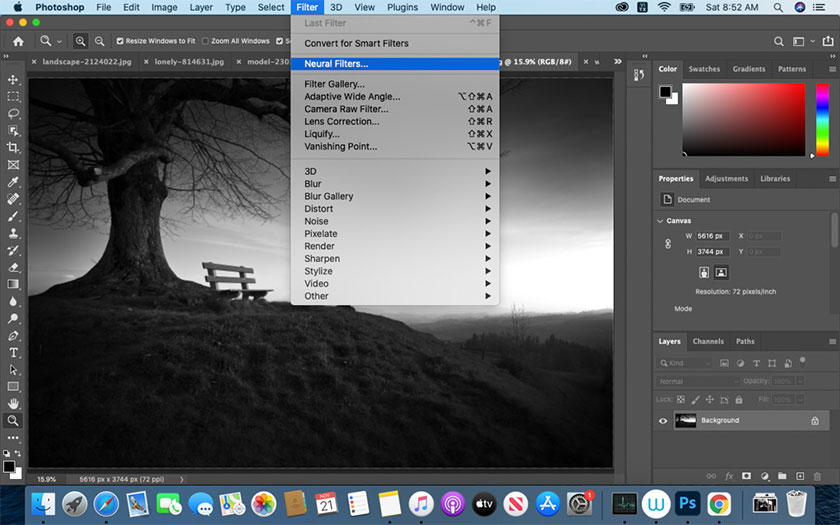Select the Object Selection tool
The height and width of the screenshot is (525, 840).
(13, 131)
